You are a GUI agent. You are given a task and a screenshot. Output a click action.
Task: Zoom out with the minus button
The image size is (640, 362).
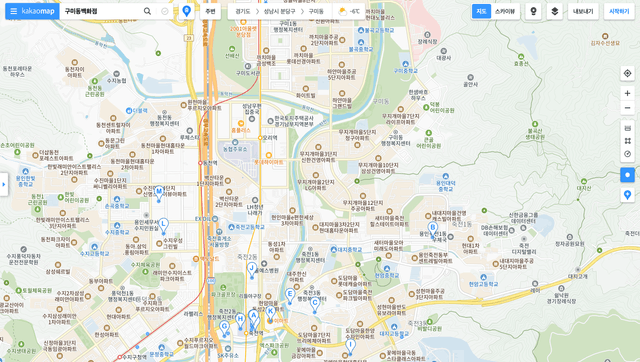(x=627, y=108)
